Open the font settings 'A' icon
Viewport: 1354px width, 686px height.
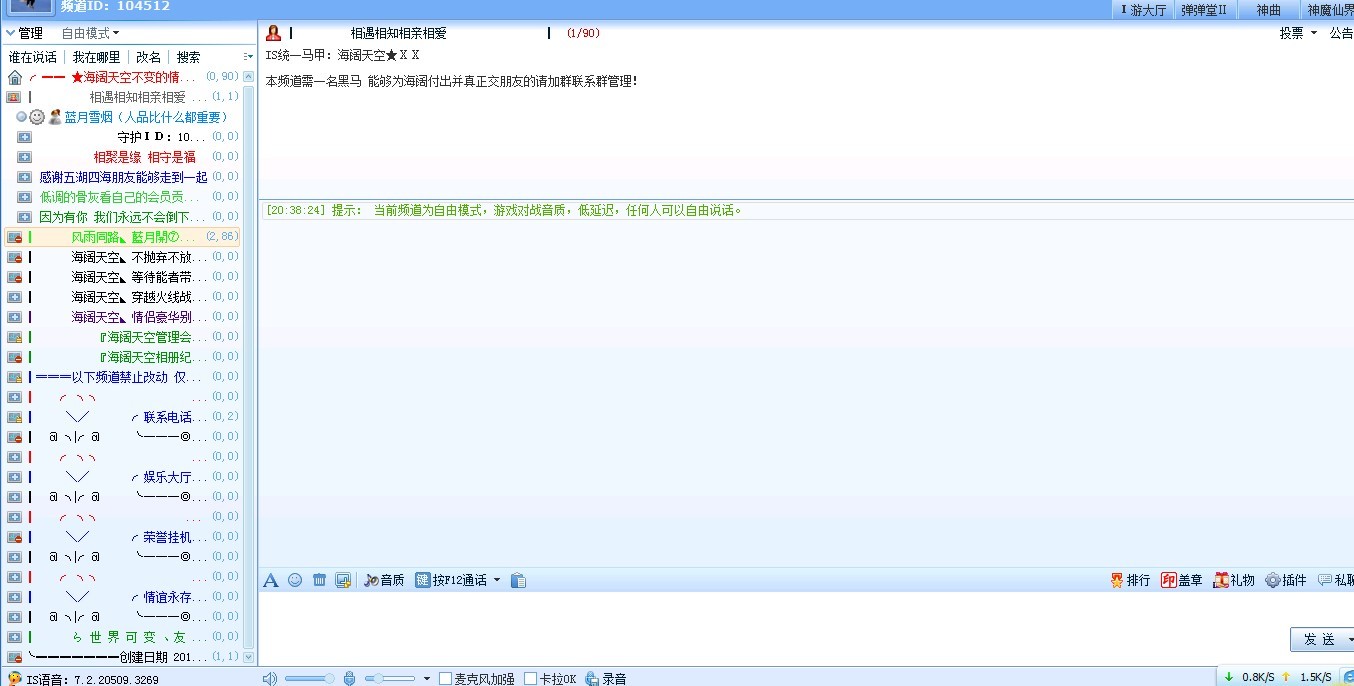[x=271, y=580]
